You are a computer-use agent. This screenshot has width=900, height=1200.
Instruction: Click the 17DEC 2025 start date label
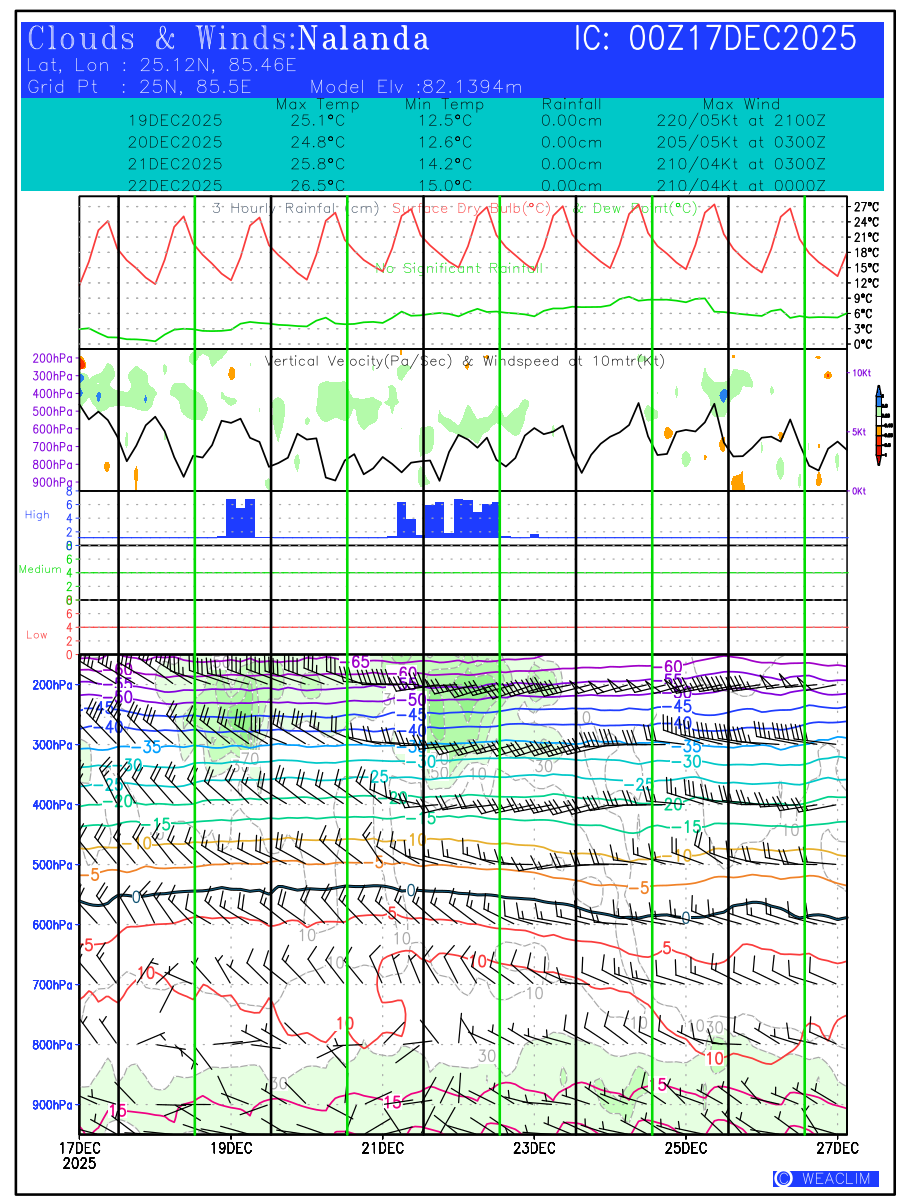pyautogui.click(x=80, y=1154)
